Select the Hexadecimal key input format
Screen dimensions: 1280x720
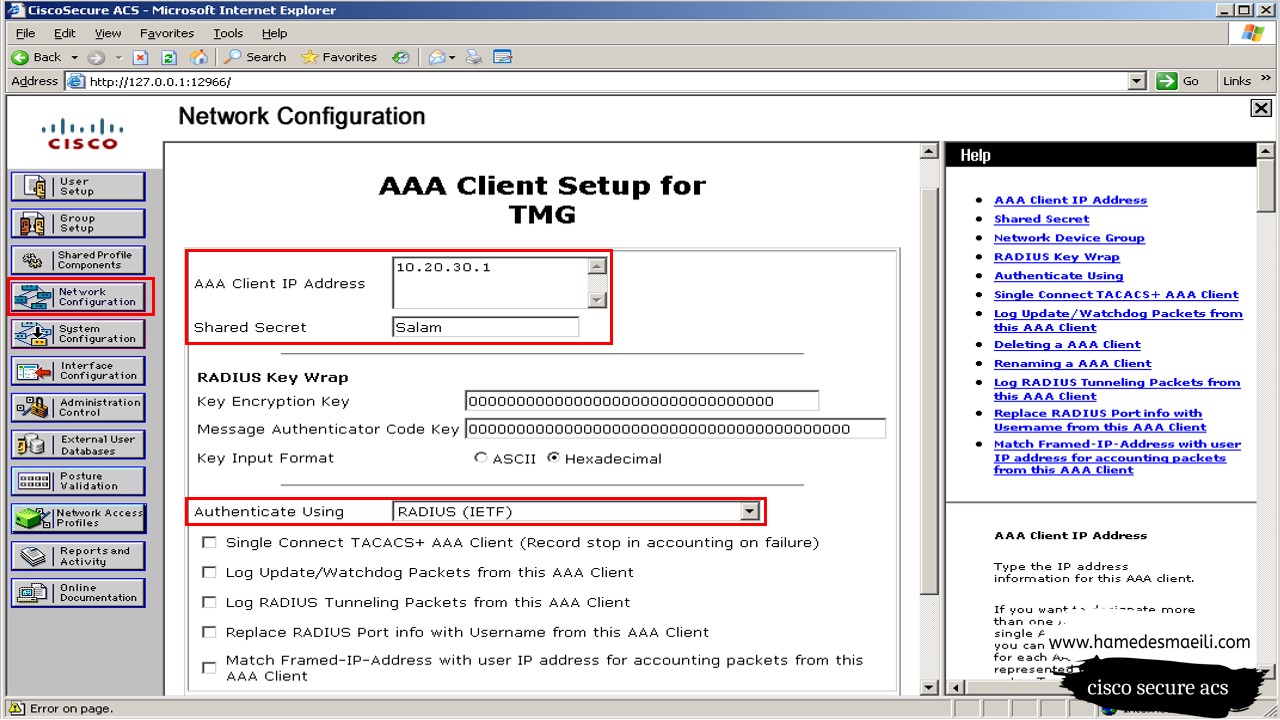point(553,458)
